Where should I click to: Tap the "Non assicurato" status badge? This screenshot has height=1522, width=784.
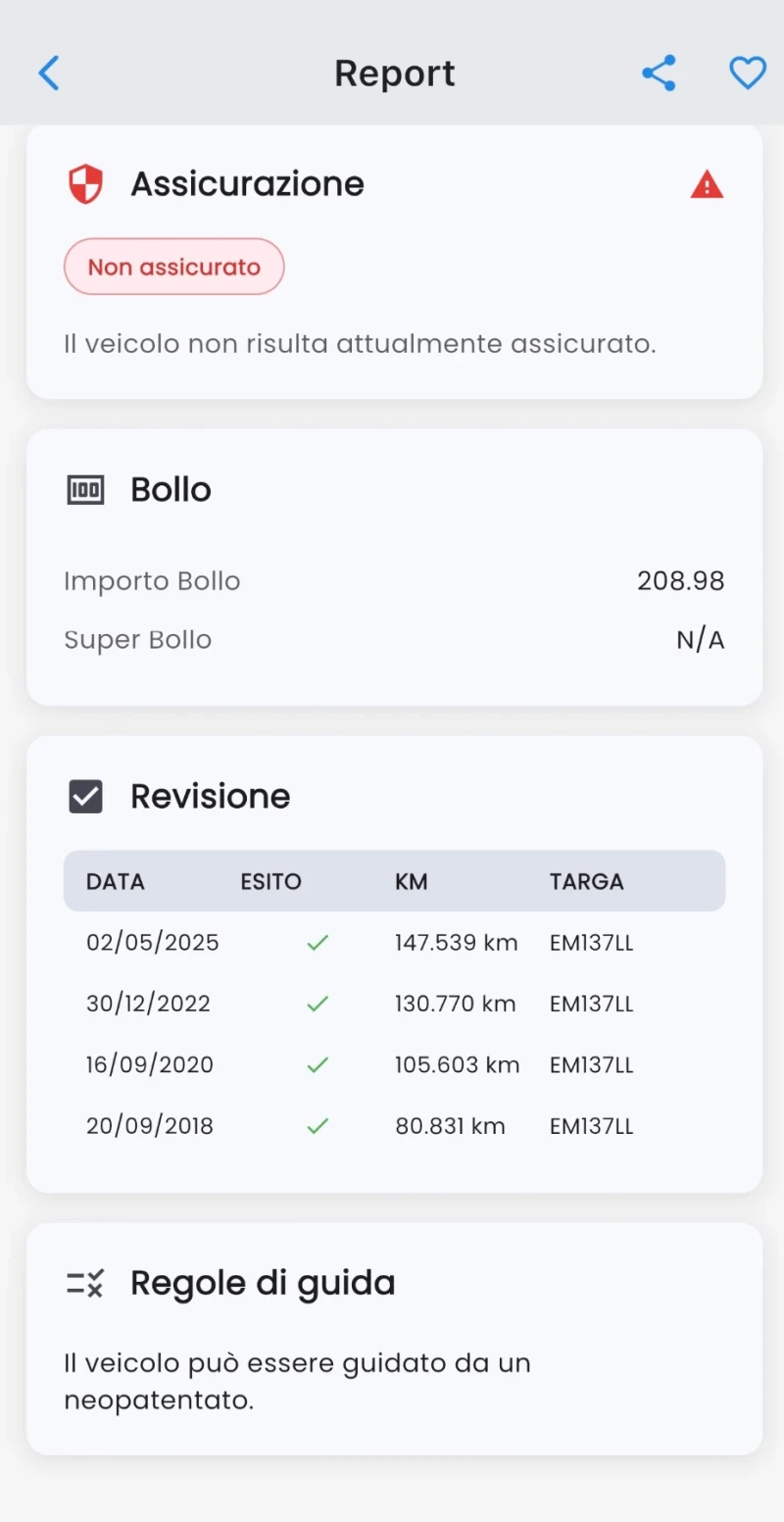[174, 267]
